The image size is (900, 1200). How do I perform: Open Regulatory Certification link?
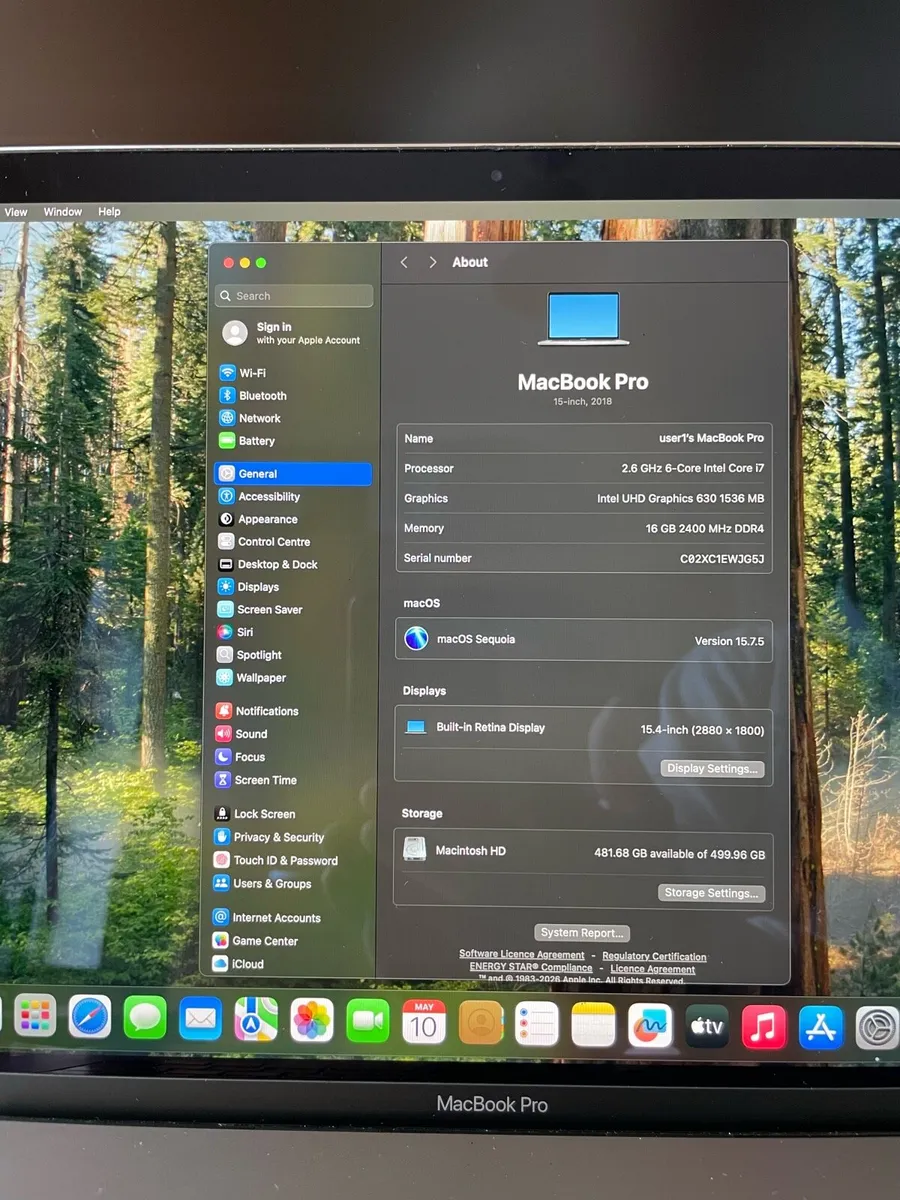click(x=654, y=957)
